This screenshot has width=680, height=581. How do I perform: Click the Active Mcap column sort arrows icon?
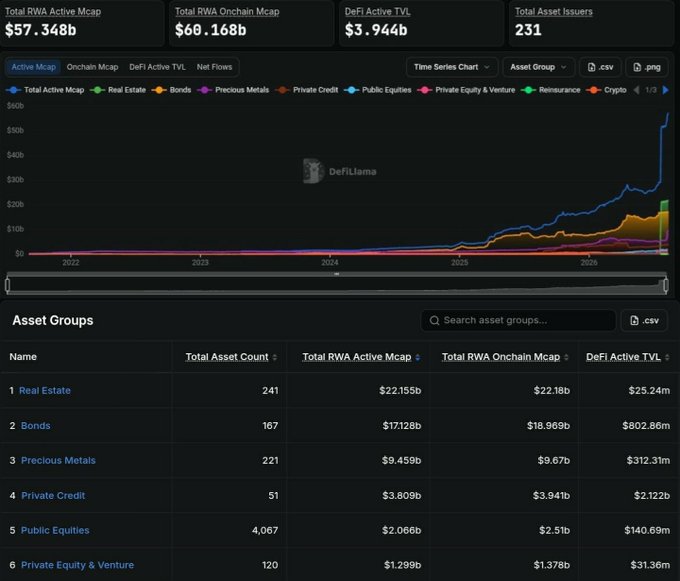point(418,357)
